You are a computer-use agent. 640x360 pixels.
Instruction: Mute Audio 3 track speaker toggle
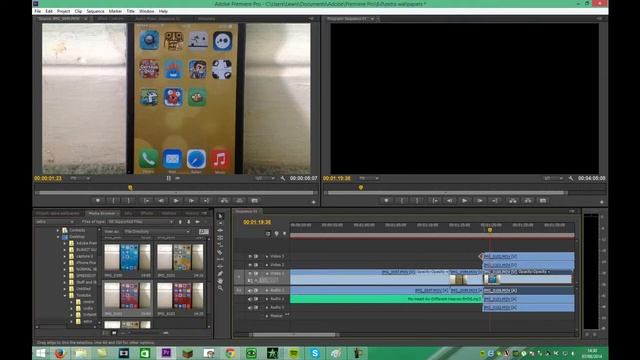point(250,308)
